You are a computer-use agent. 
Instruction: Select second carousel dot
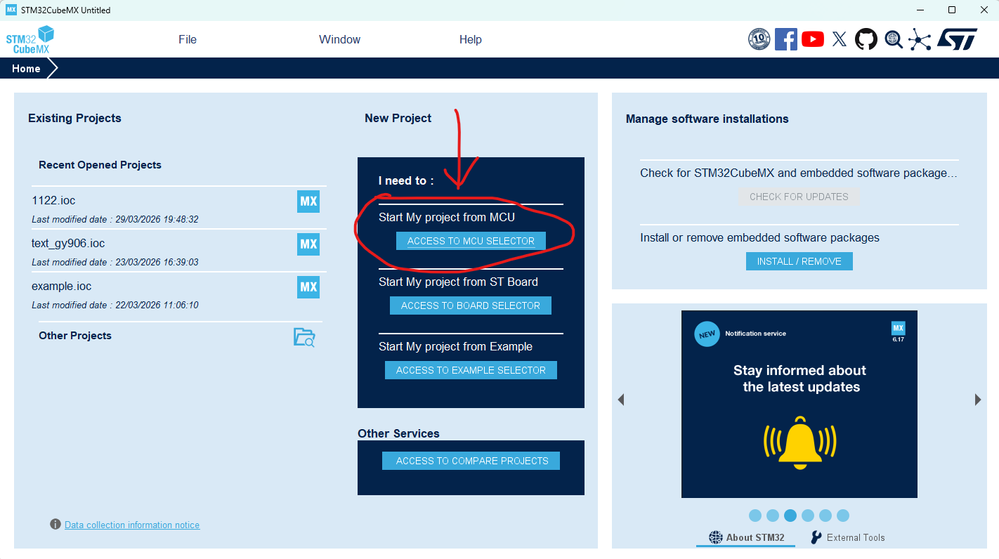tap(773, 515)
